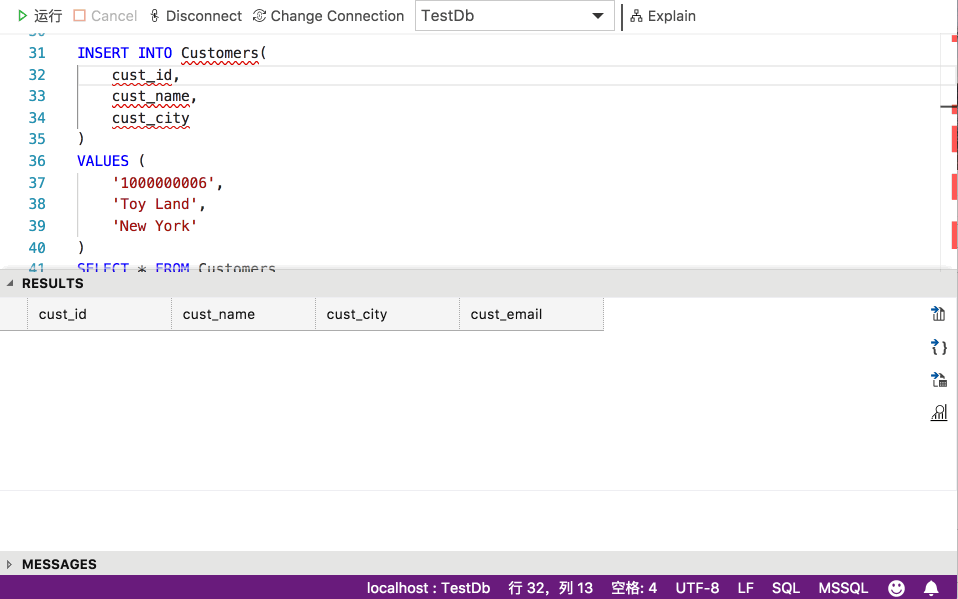Click cust_name on line 33

click(151, 96)
